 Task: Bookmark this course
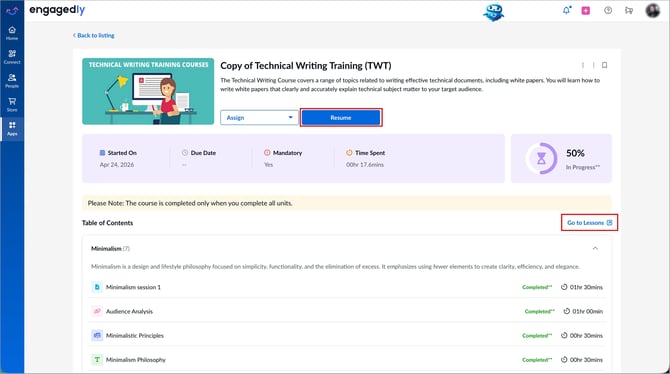605,65
